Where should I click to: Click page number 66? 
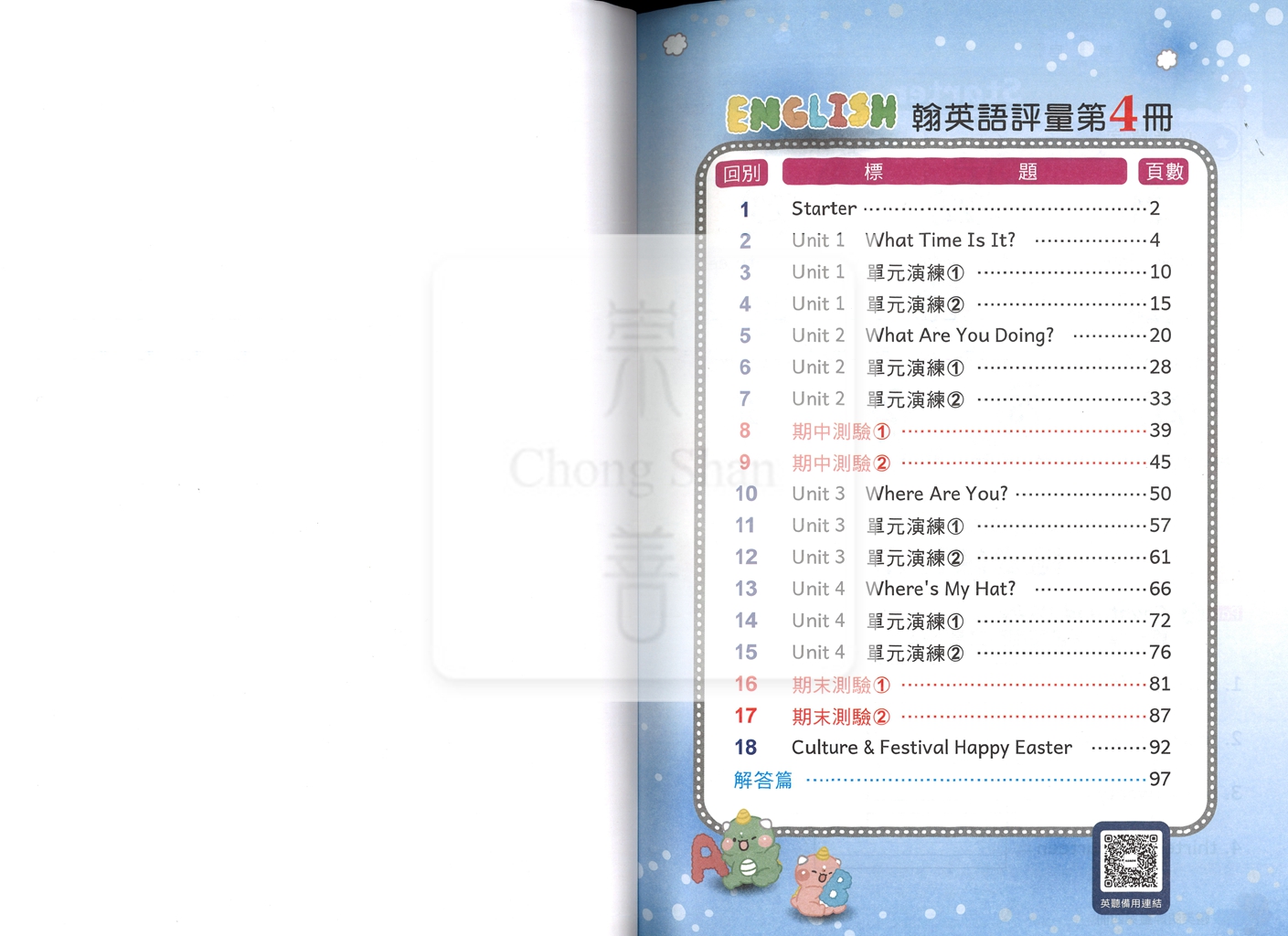point(1160,589)
